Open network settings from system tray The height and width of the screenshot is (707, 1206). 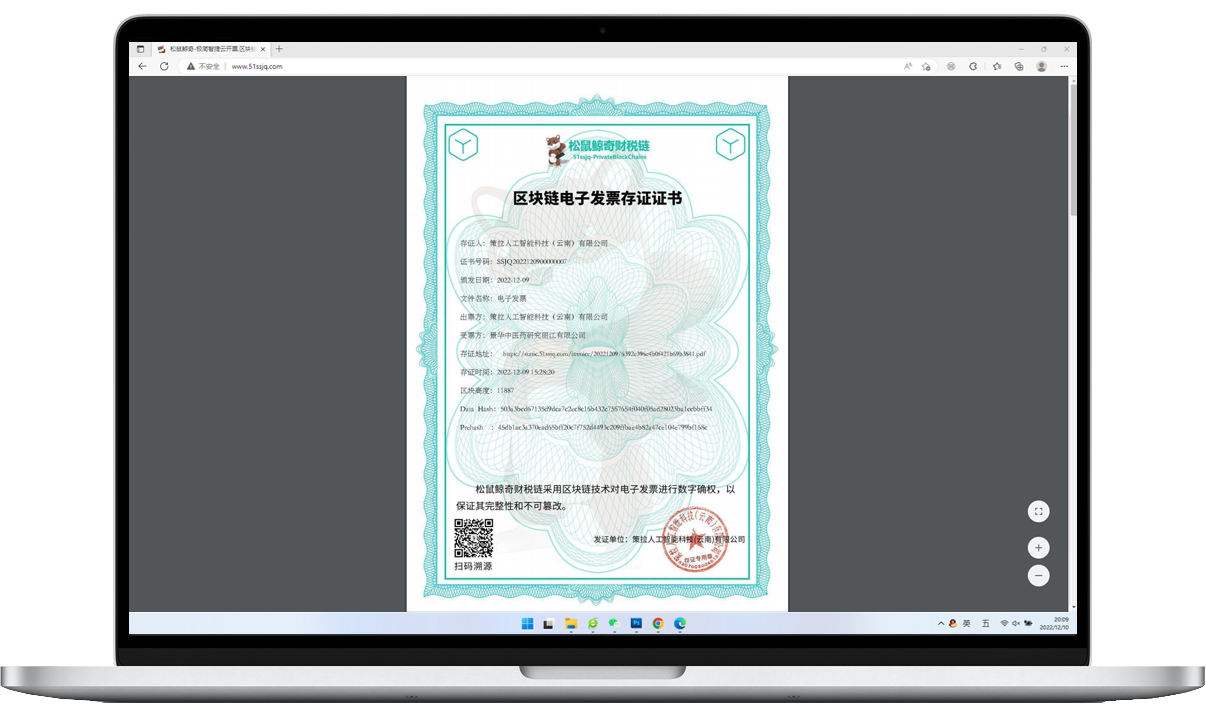[x=1004, y=624]
